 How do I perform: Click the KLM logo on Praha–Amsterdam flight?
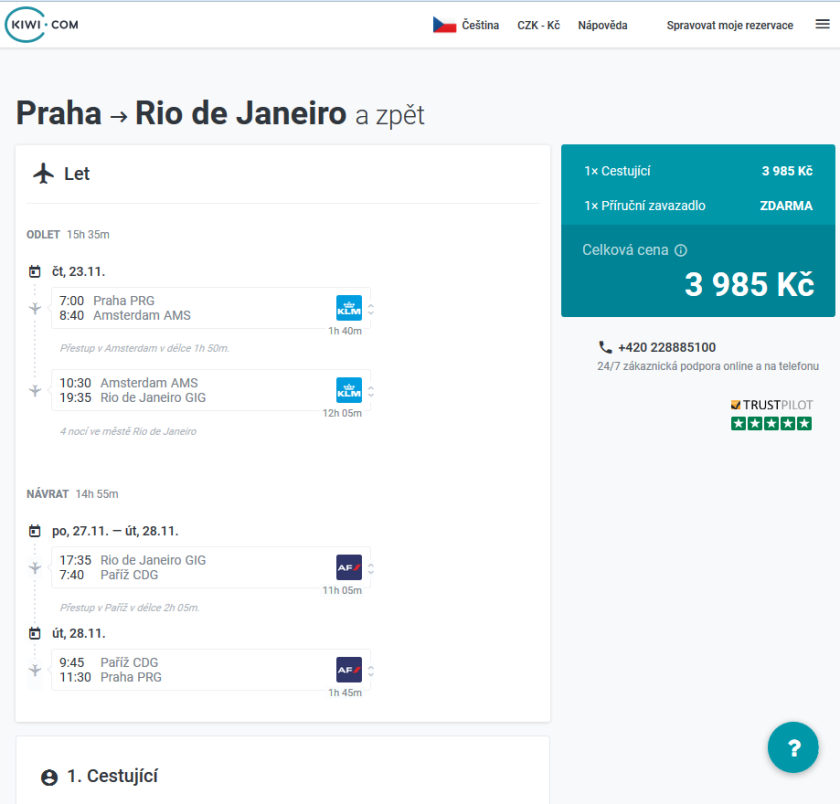(348, 308)
